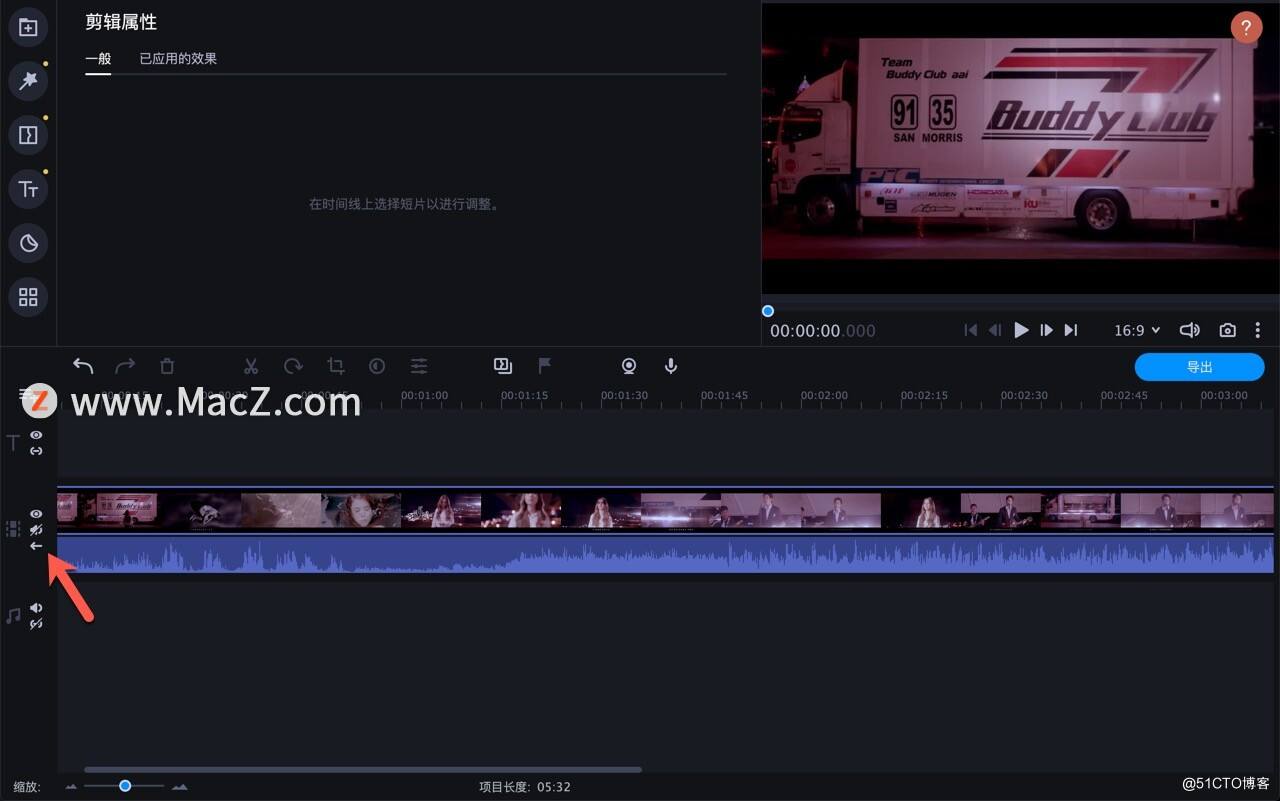Image resolution: width=1280 pixels, height=801 pixels.
Task: Step back one frame
Action: click(x=995, y=330)
